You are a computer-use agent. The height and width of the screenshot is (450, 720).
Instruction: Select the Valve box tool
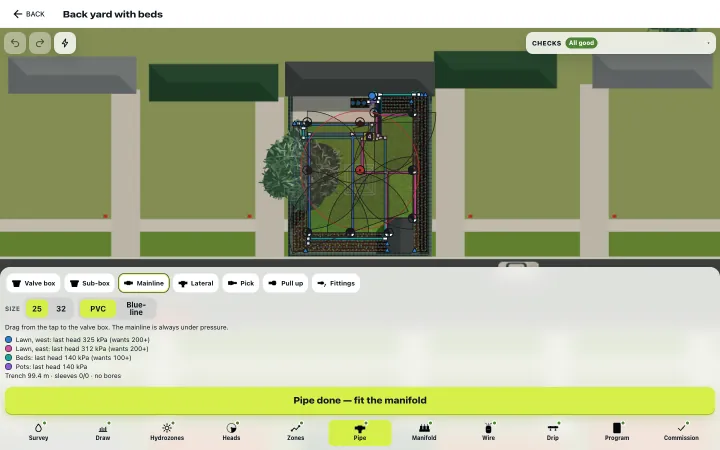pyautogui.click(x=34, y=283)
